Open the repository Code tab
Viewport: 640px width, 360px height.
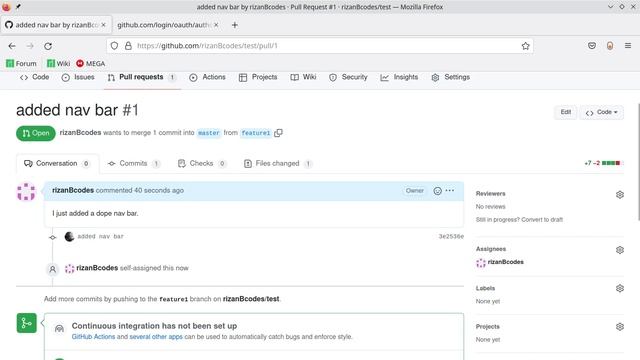click(x=35, y=77)
